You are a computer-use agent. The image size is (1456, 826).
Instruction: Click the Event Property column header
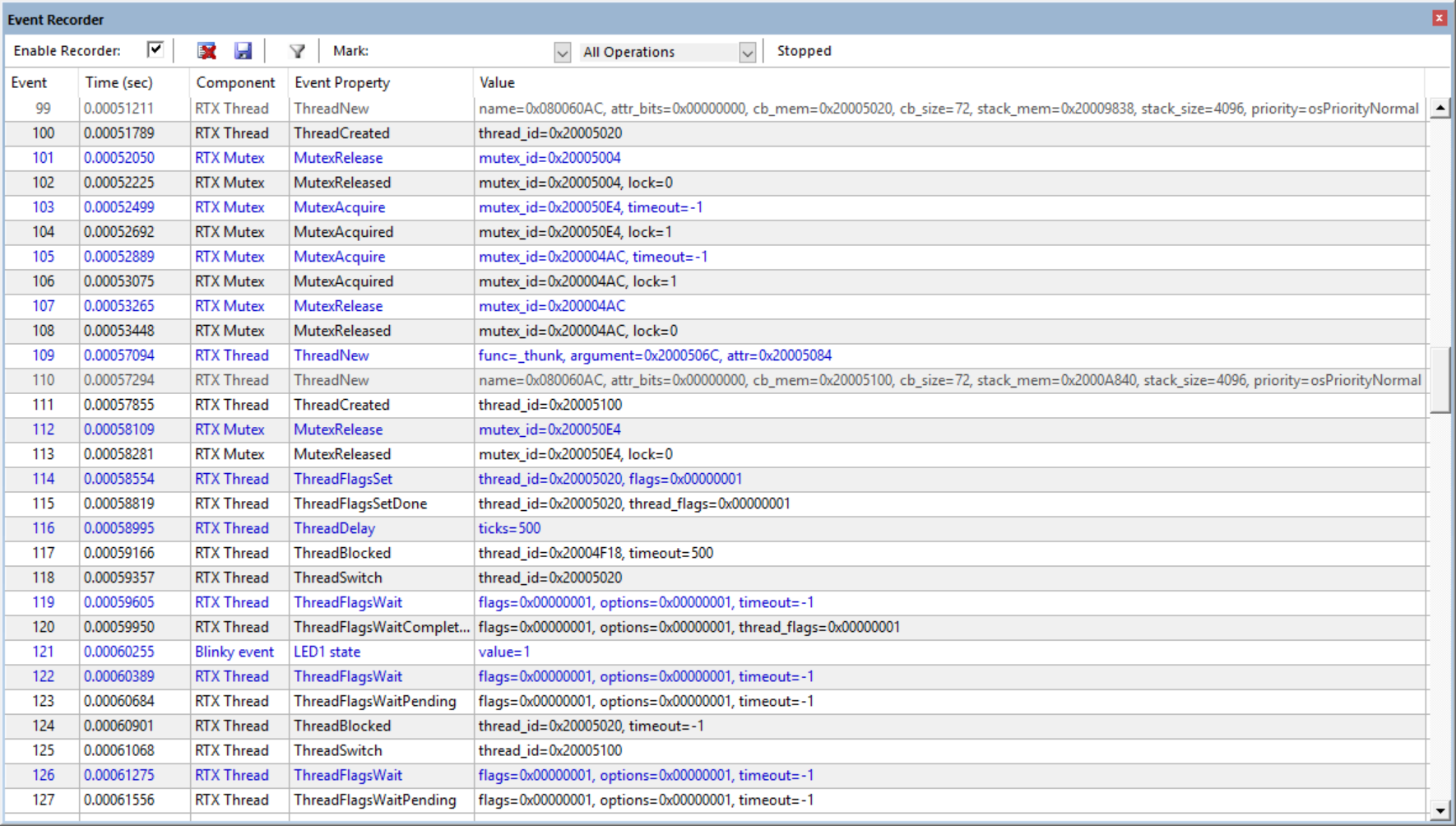pos(342,82)
